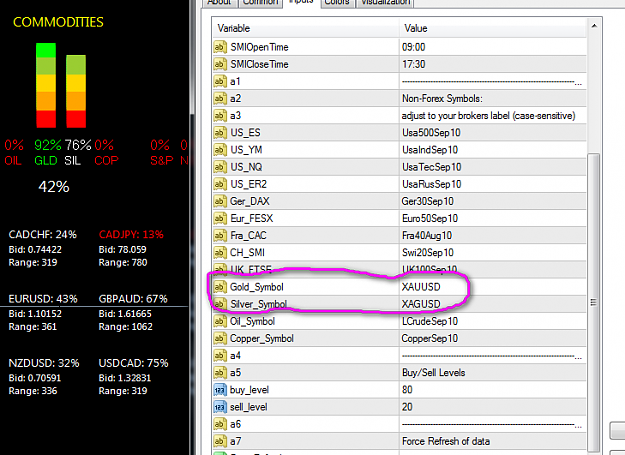
Task: Click the Variable column header
Action: pos(305,28)
